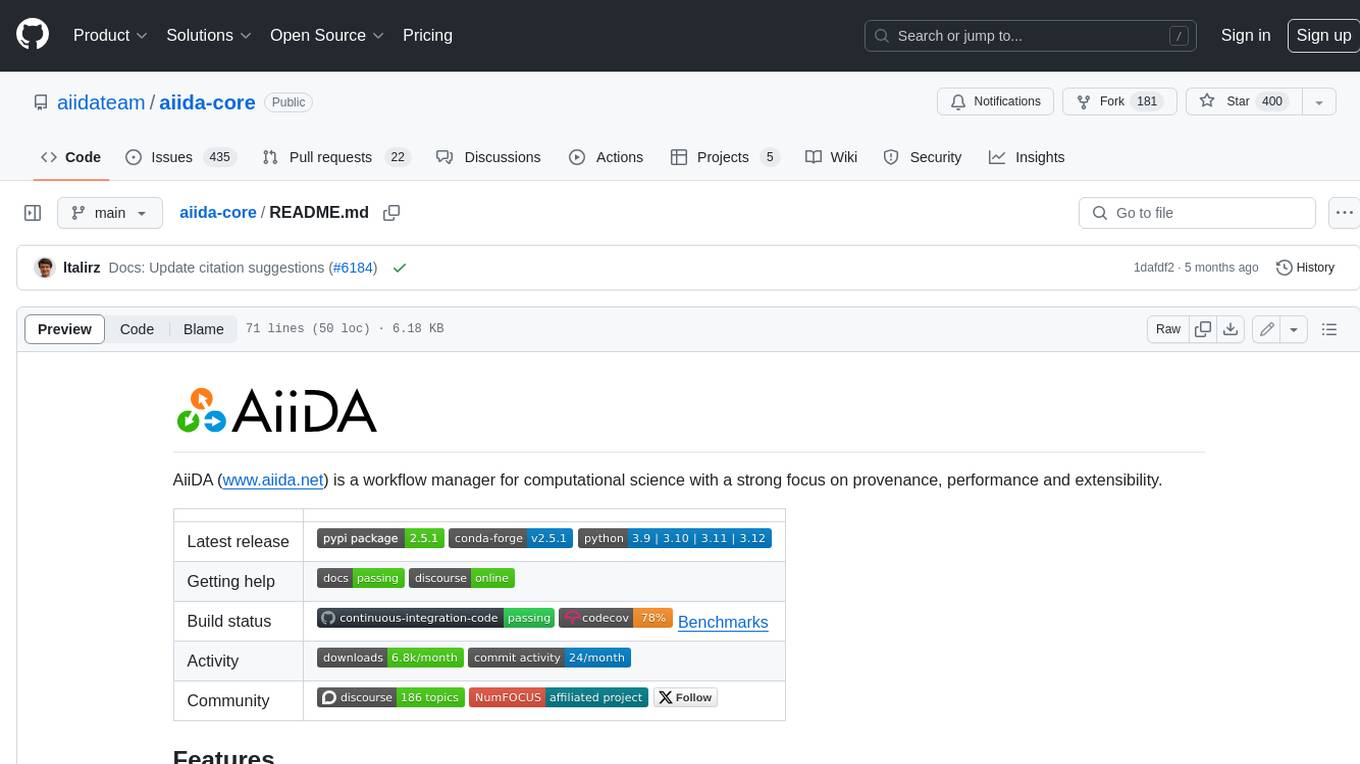Click the discourse 186 topics badge

(391, 698)
